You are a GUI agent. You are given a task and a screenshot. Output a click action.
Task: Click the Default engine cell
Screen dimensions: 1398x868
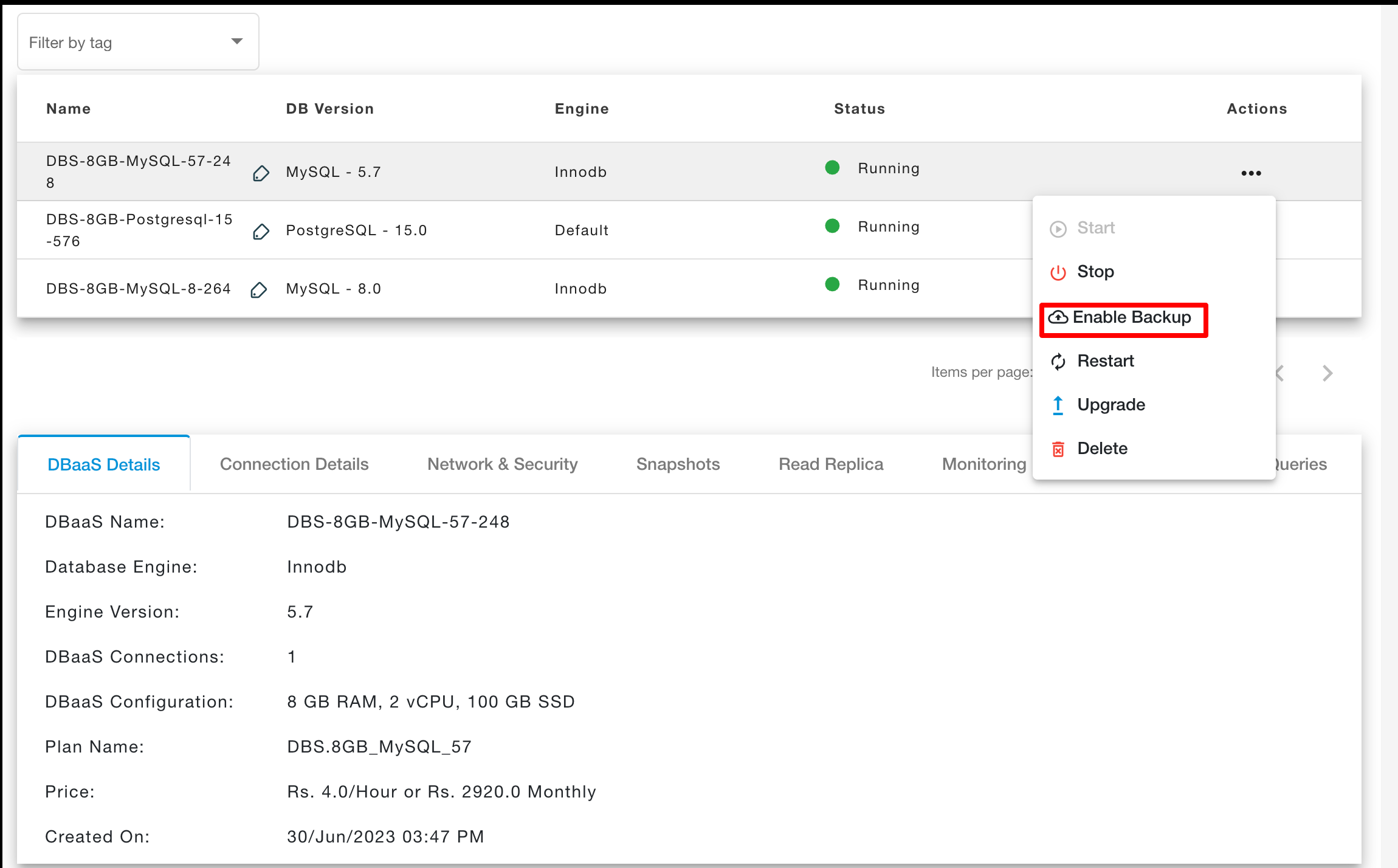pos(582,230)
